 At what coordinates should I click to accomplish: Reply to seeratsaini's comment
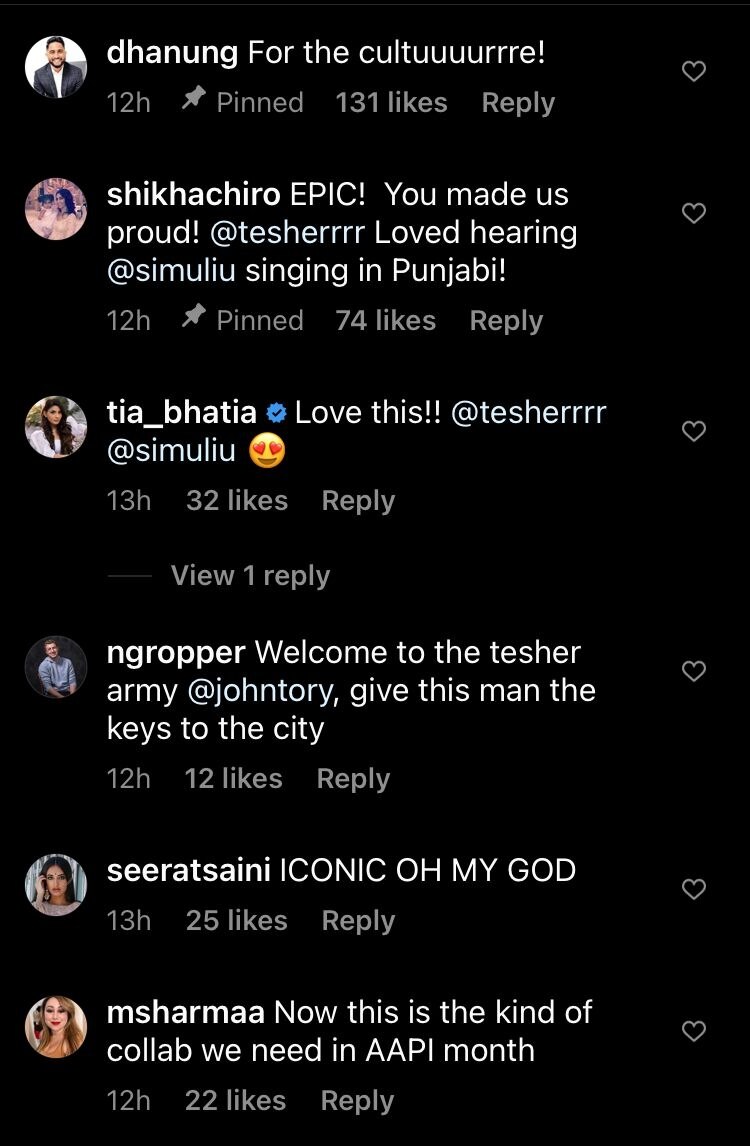(358, 921)
